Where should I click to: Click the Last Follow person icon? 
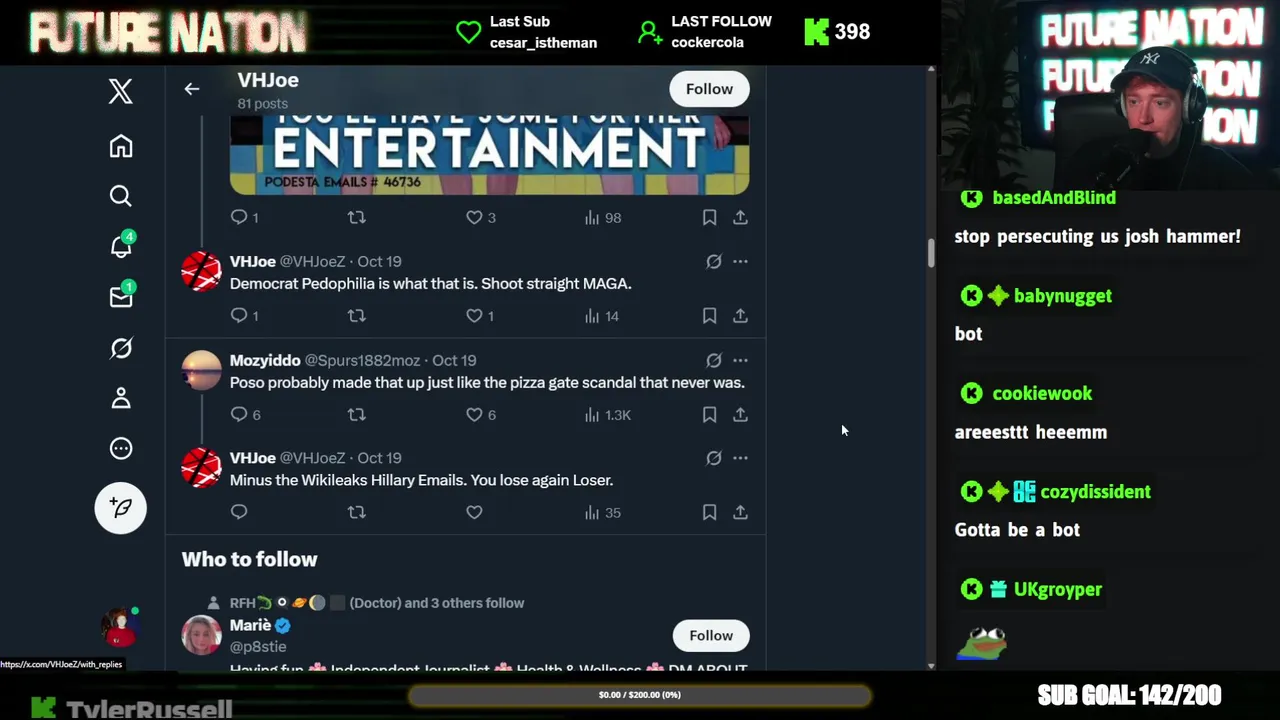(650, 33)
